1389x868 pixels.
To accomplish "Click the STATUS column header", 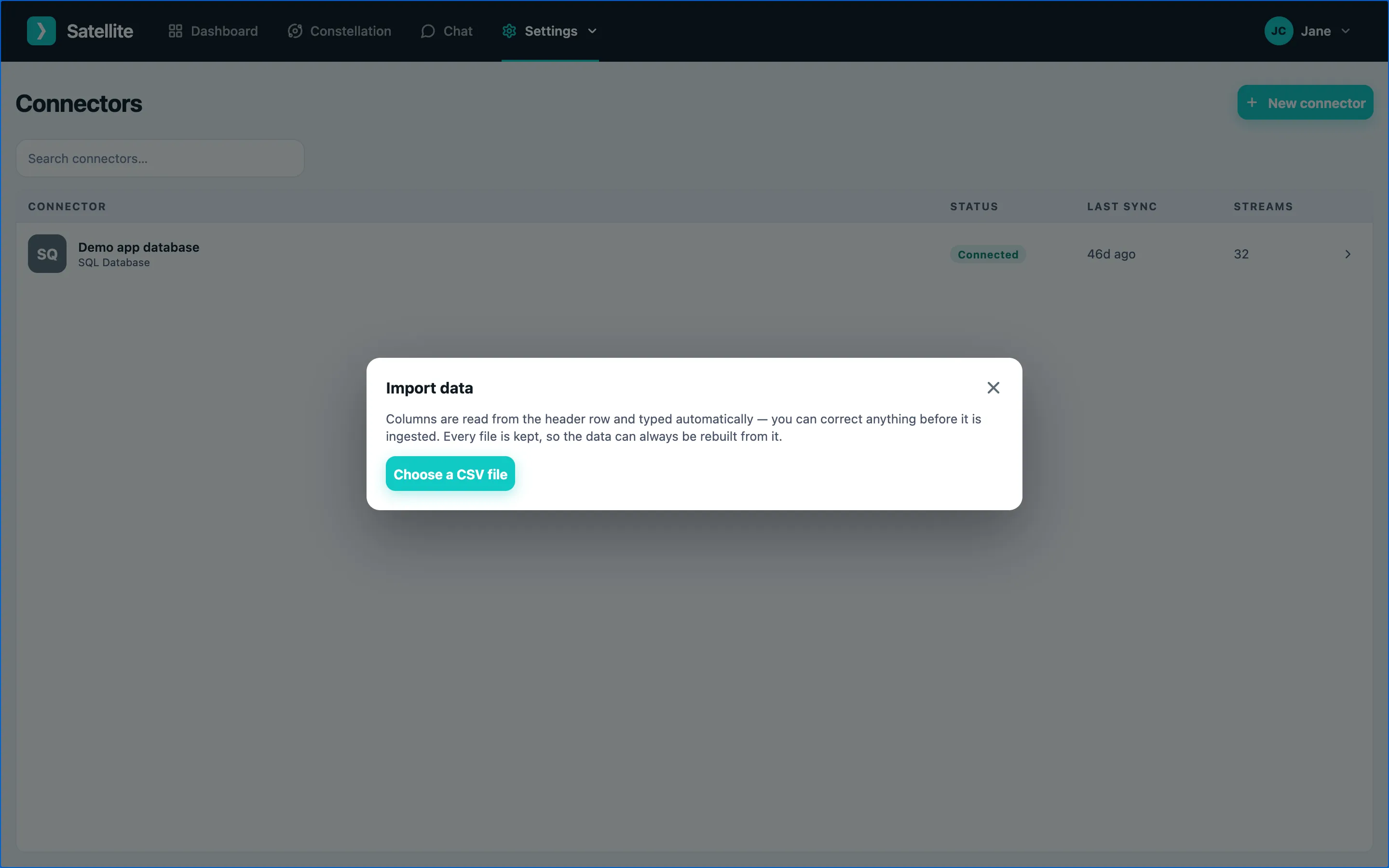I will click(974, 206).
